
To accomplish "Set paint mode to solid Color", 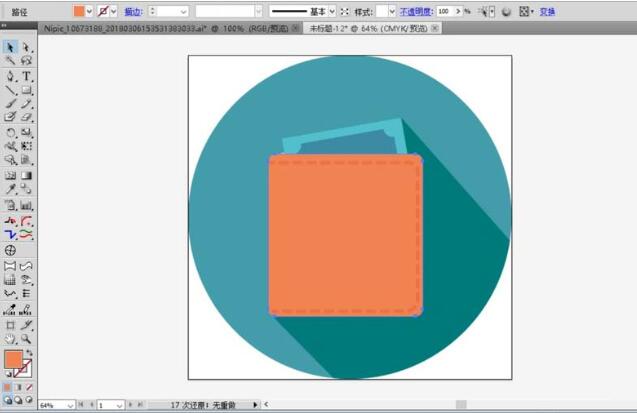I will (8, 387).
